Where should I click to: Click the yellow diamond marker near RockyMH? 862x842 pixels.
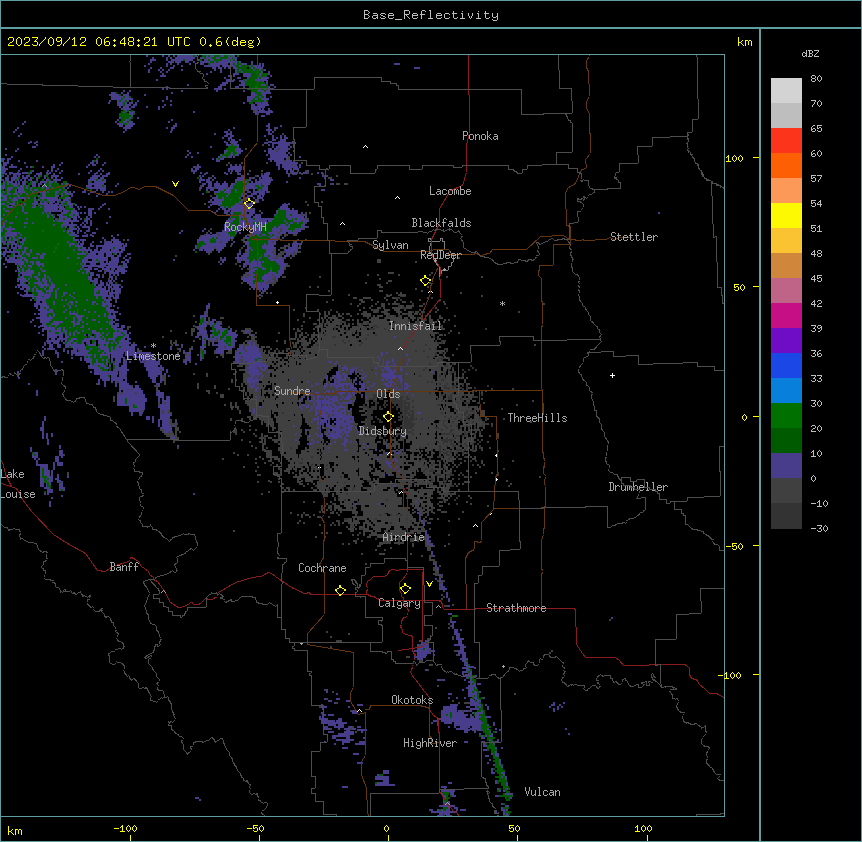click(249, 203)
